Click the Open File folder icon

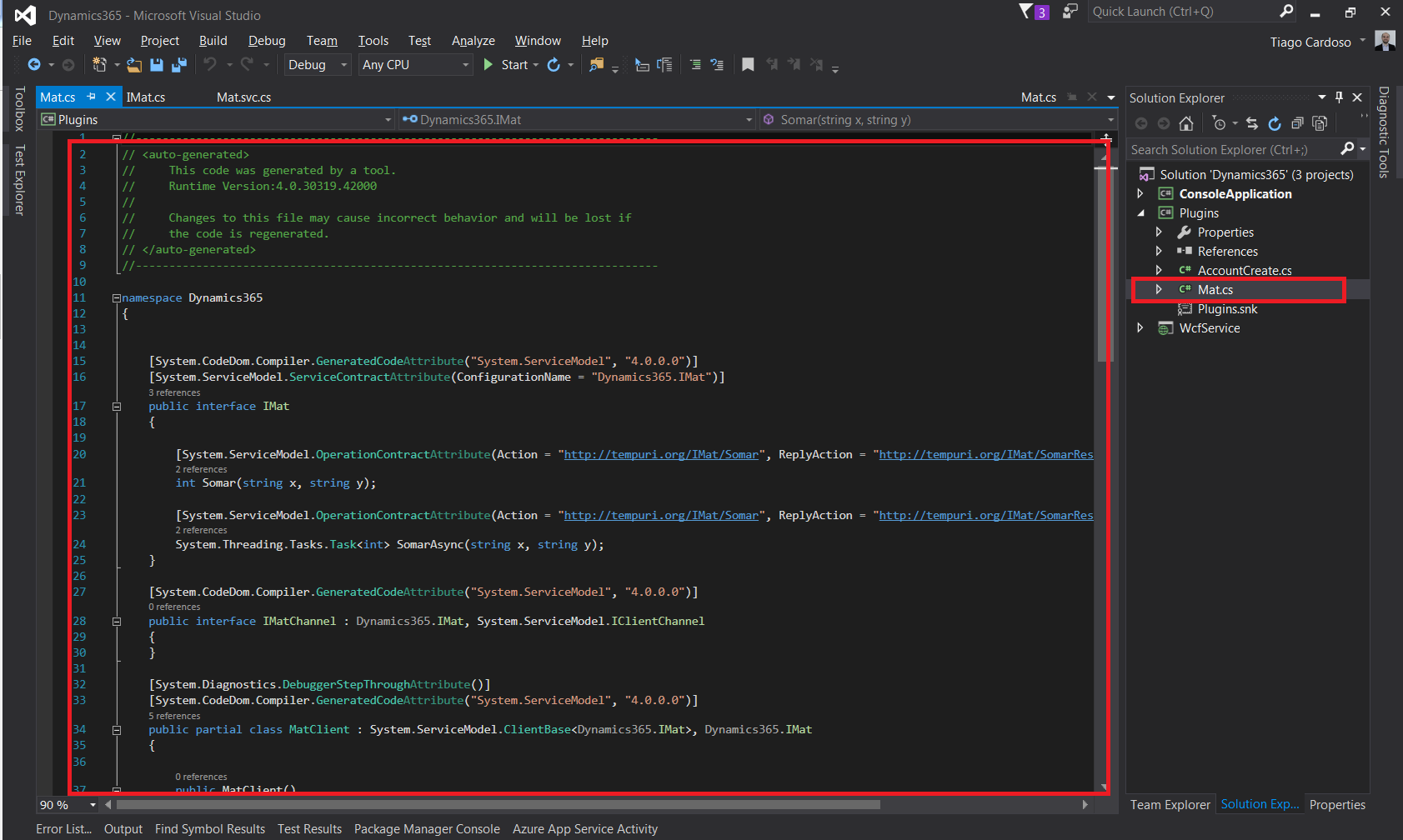click(x=134, y=65)
